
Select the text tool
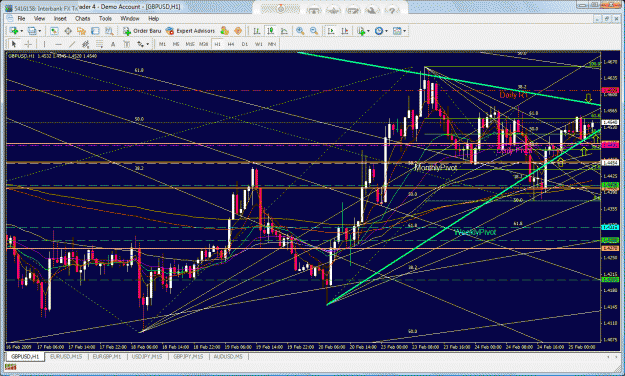pos(113,44)
